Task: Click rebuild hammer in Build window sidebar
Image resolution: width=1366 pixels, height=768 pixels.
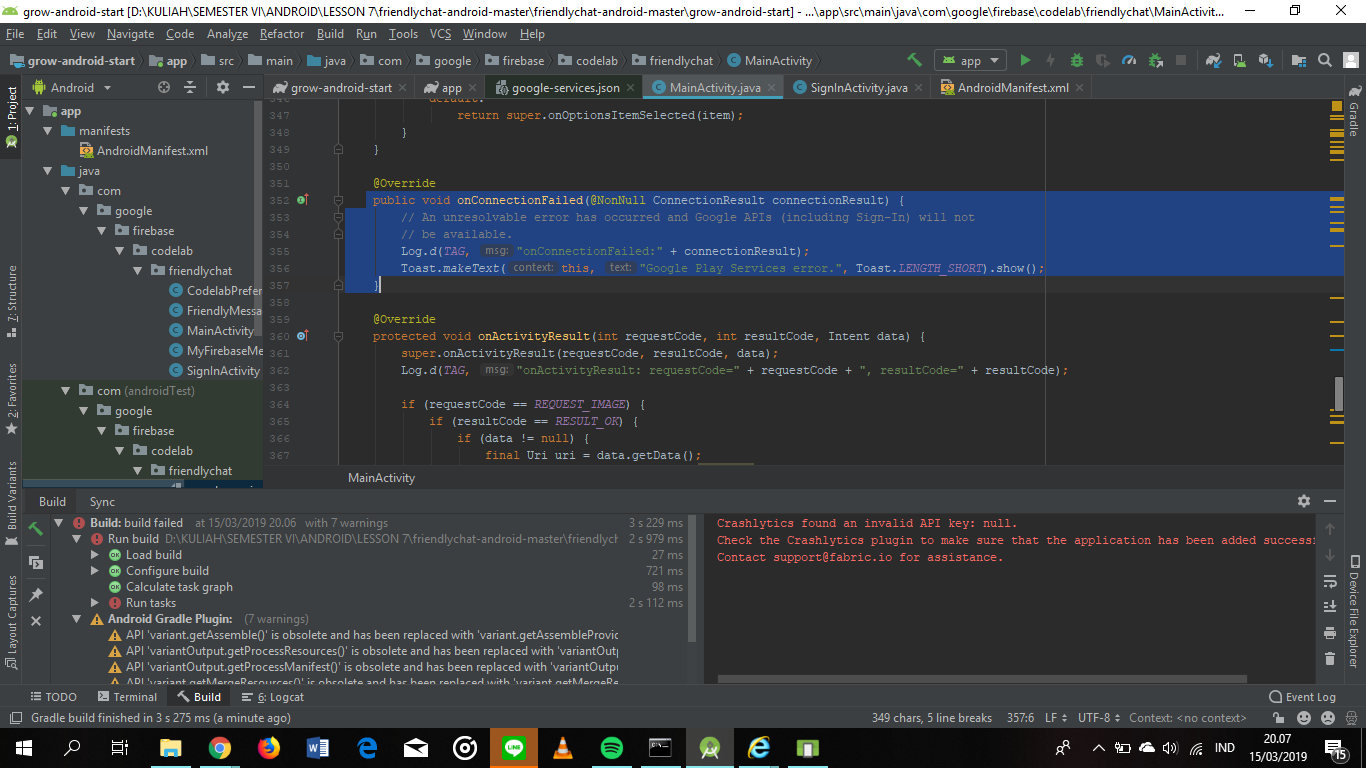Action: click(36, 529)
